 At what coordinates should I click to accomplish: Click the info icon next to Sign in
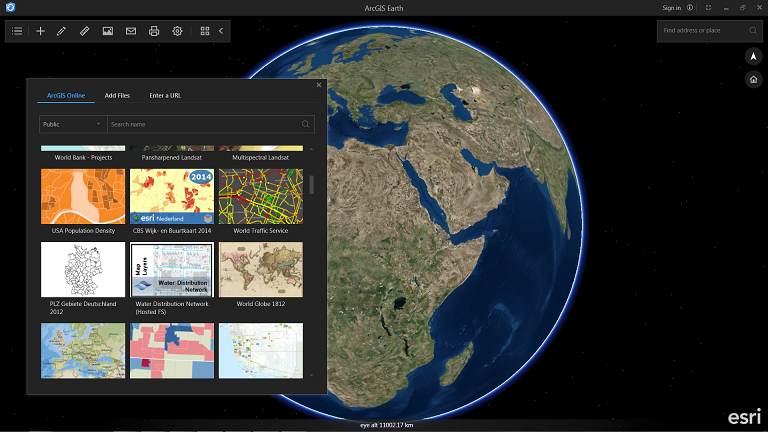click(690, 8)
